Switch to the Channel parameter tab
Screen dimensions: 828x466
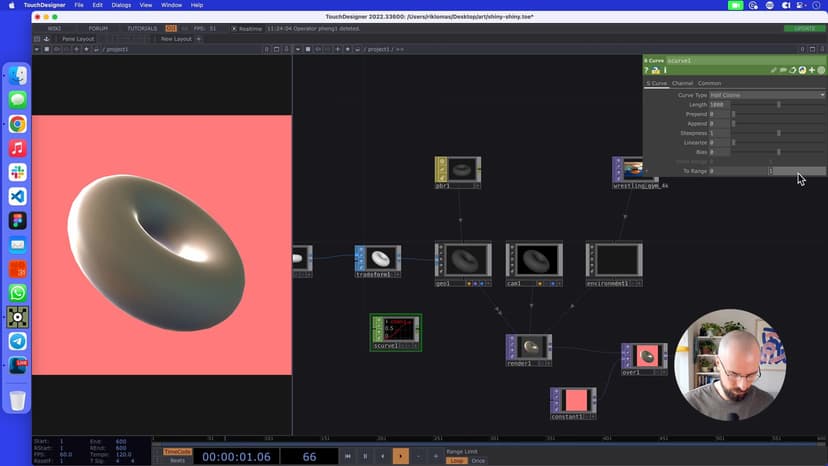(682, 83)
